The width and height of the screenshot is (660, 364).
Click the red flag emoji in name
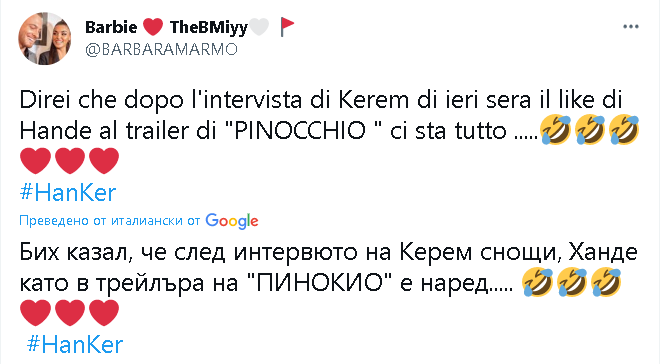(287, 27)
